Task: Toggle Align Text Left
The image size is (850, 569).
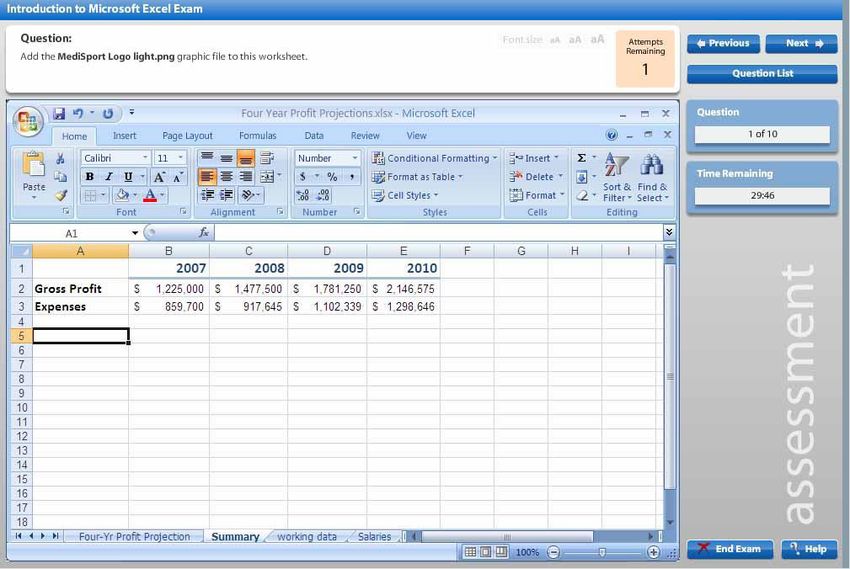Action: 207,177
